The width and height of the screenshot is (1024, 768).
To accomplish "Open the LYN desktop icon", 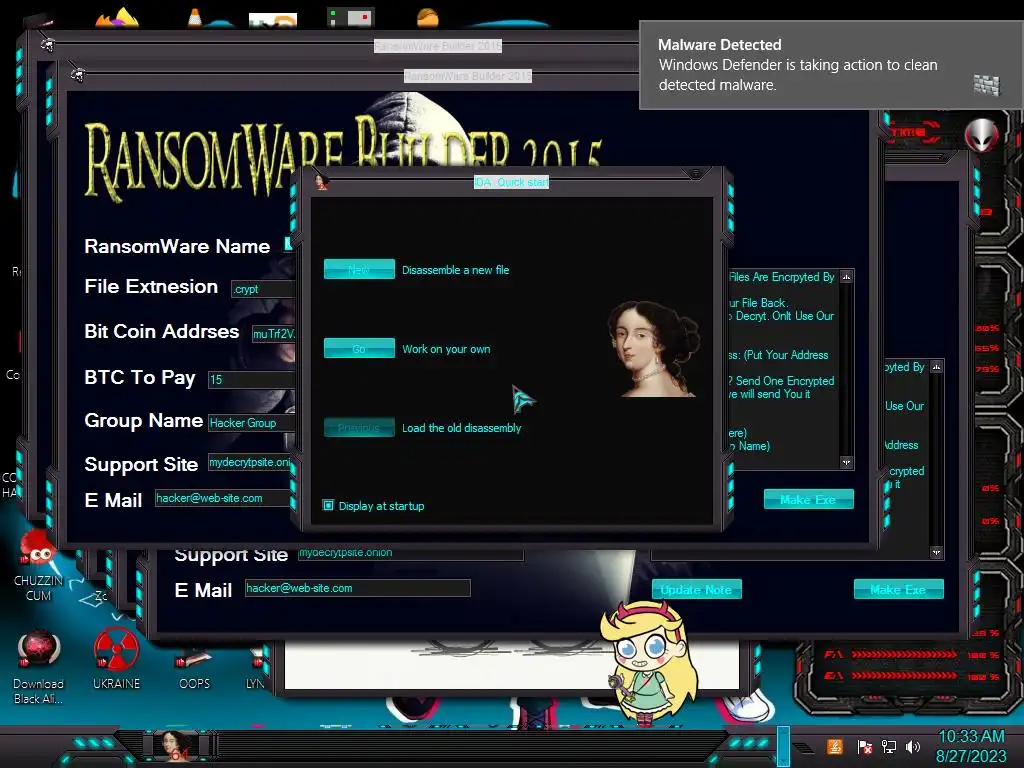I will point(255,669).
